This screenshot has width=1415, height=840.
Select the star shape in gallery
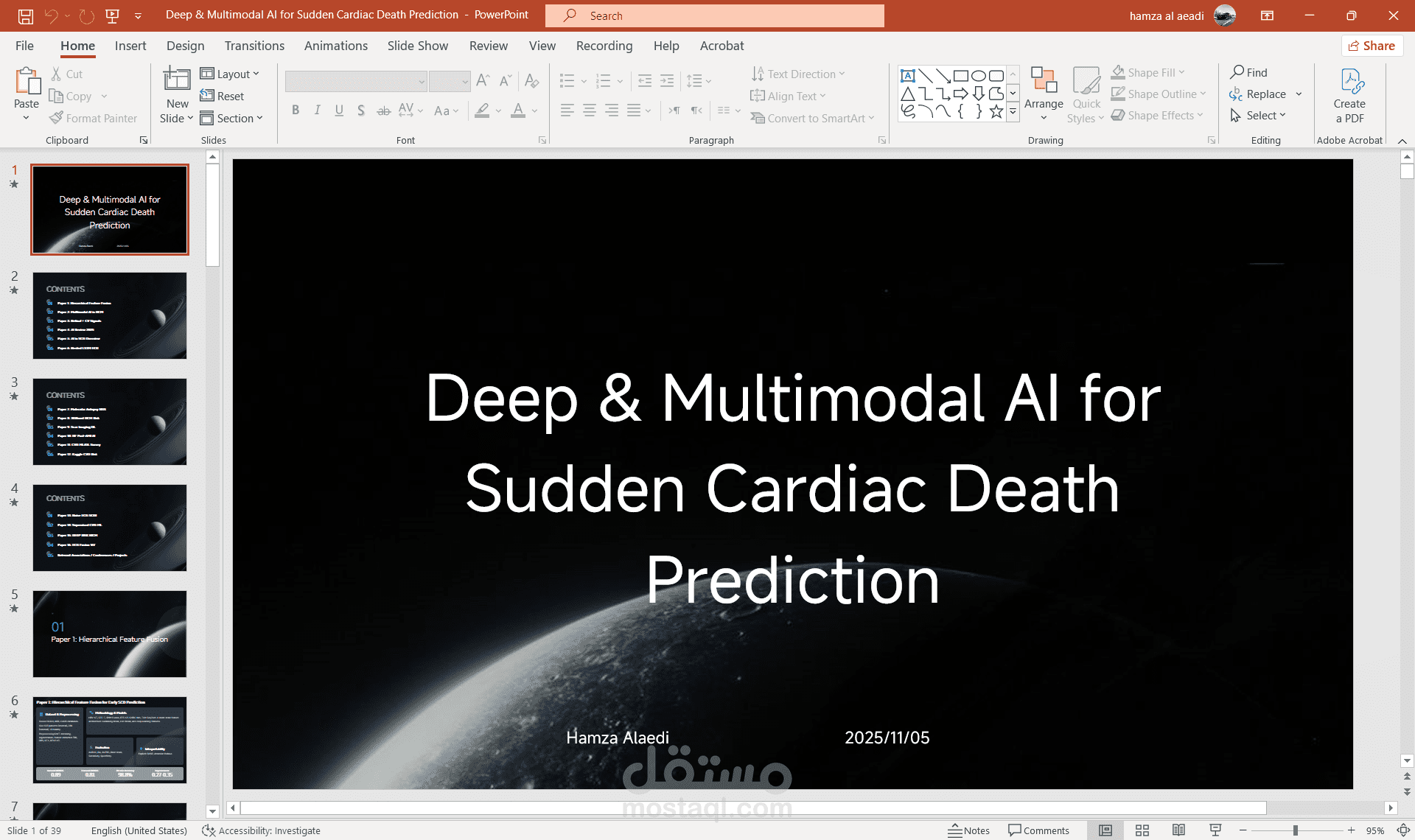point(996,112)
